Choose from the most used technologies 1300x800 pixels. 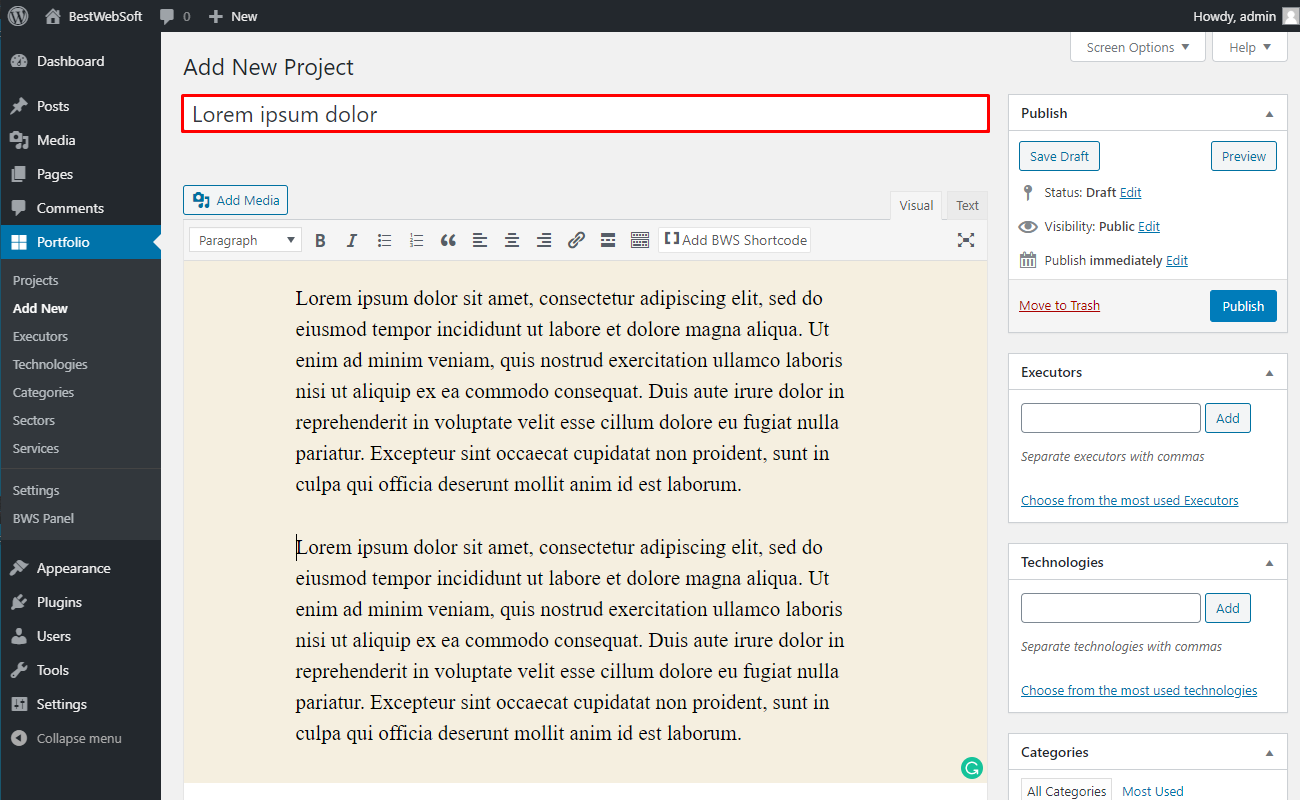[1139, 690]
